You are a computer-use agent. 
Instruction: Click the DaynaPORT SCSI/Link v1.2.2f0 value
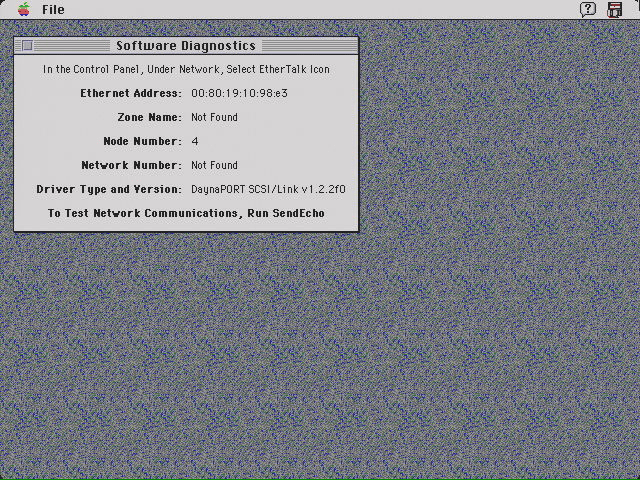point(268,189)
